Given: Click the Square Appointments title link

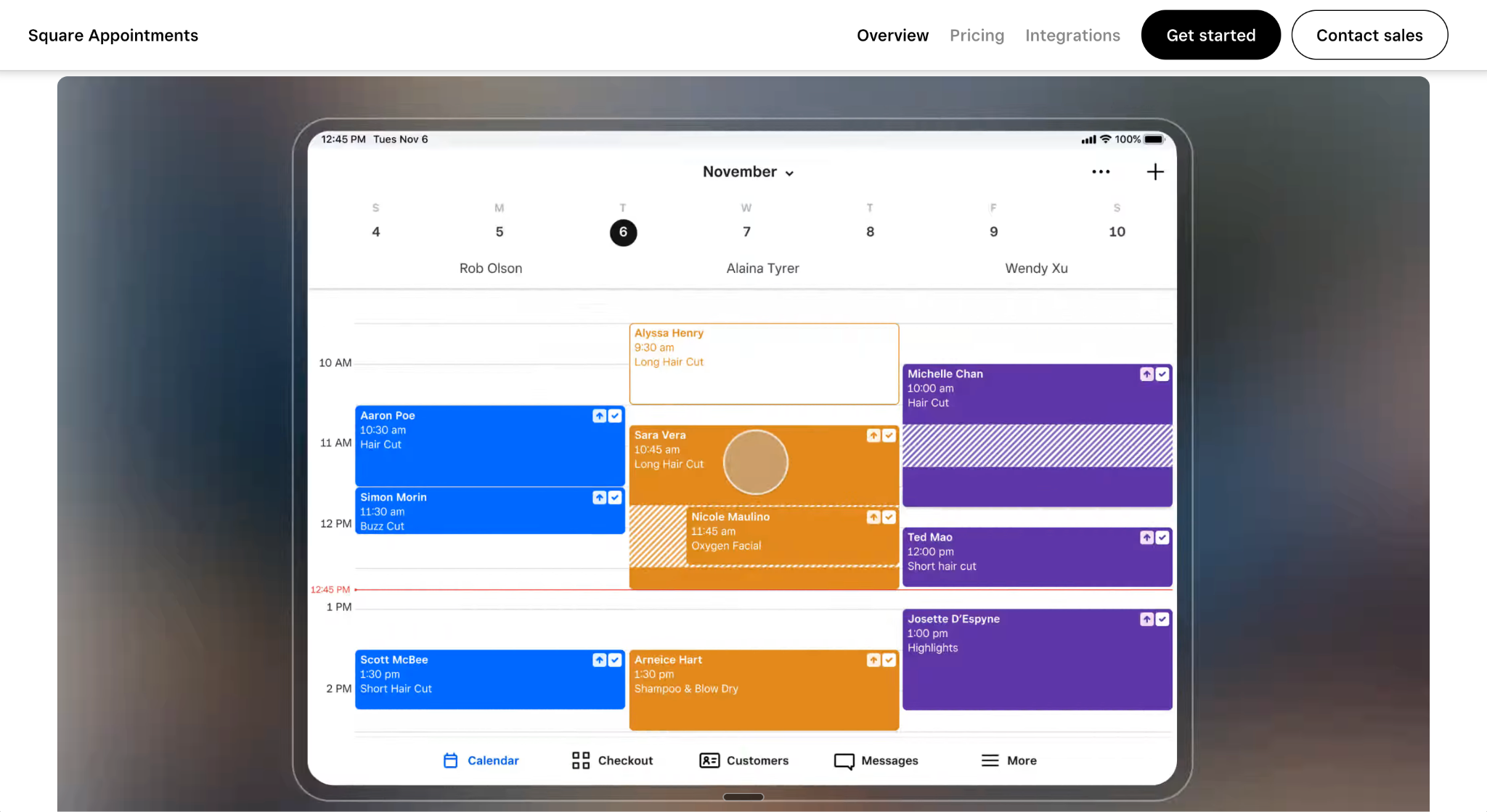Looking at the screenshot, I should (x=113, y=36).
